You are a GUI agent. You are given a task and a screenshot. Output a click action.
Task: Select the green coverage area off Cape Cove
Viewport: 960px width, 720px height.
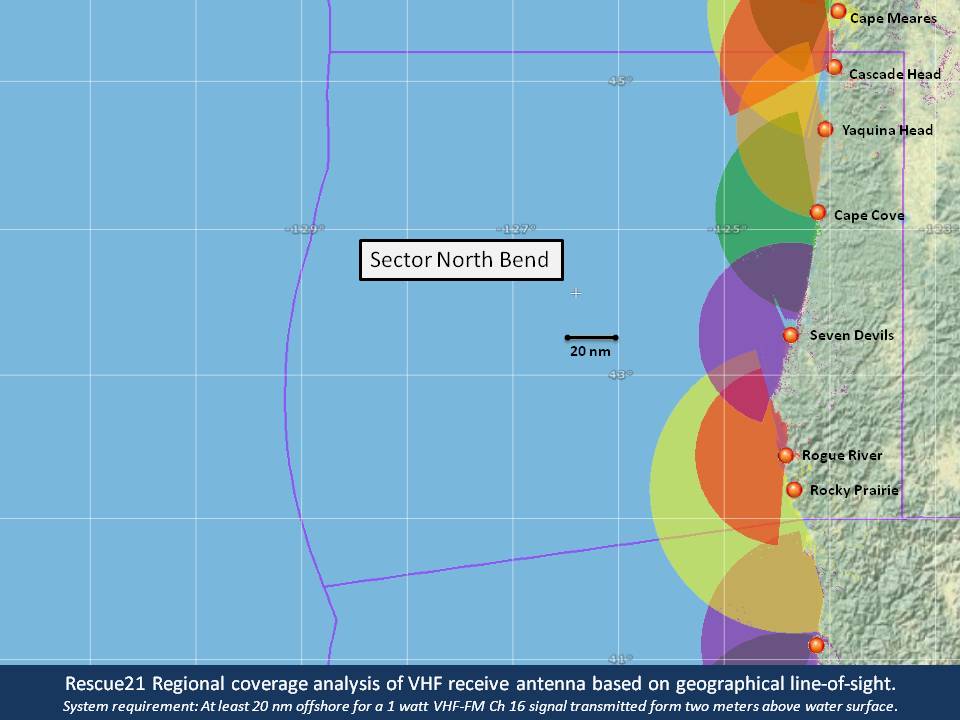(760, 210)
